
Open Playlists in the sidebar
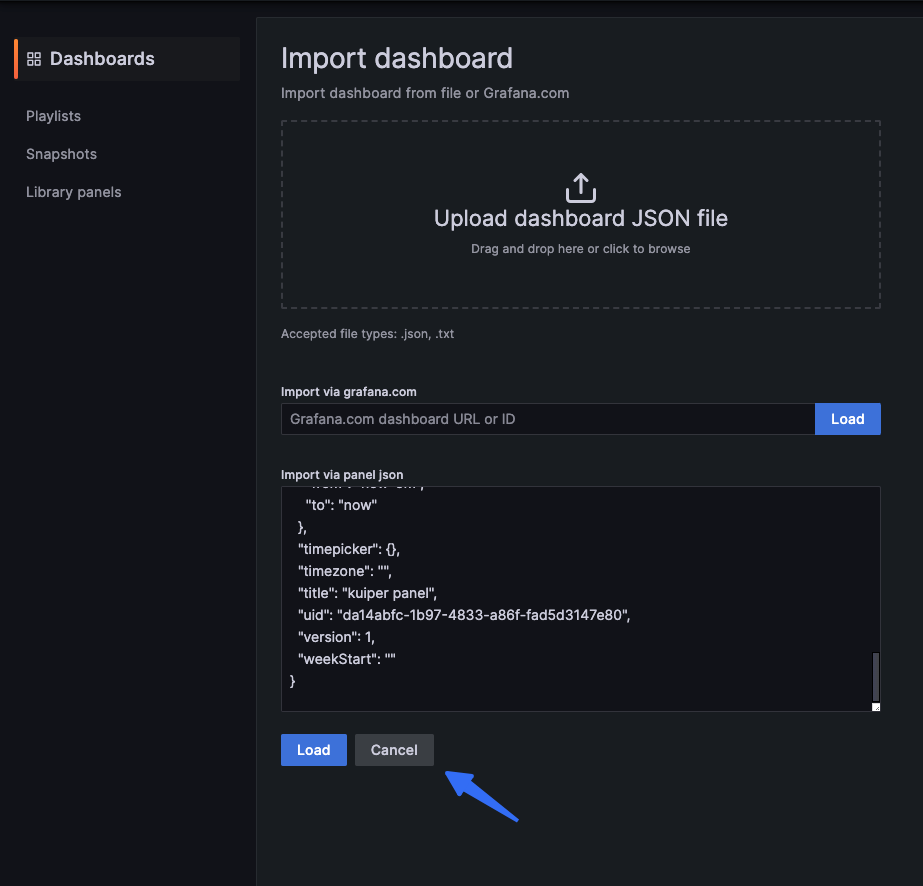click(54, 116)
